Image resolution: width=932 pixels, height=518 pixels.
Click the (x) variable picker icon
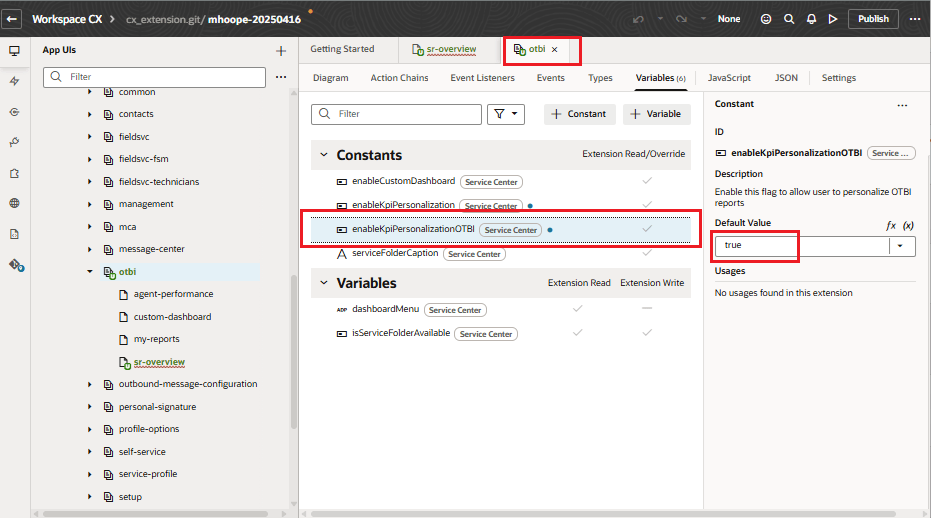coord(908,225)
